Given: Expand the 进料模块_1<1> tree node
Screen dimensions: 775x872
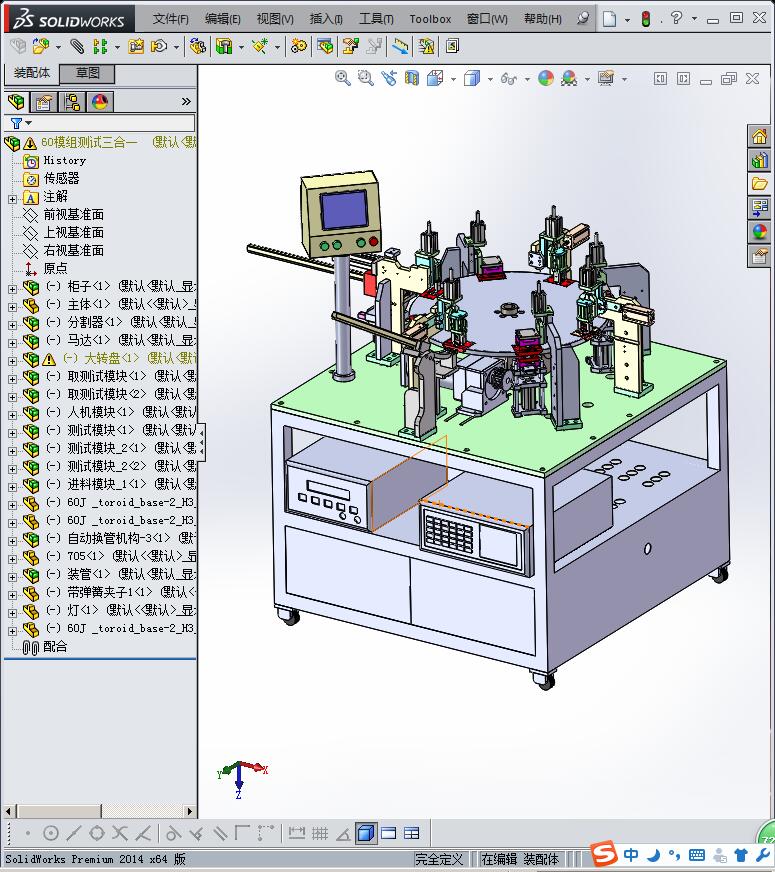Looking at the screenshot, I should (x=12, y=487).
